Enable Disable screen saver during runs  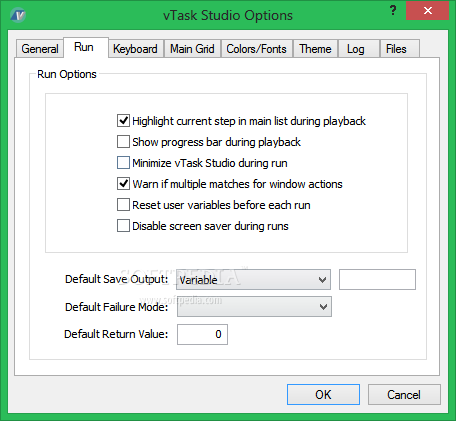(x=123, y=226)
